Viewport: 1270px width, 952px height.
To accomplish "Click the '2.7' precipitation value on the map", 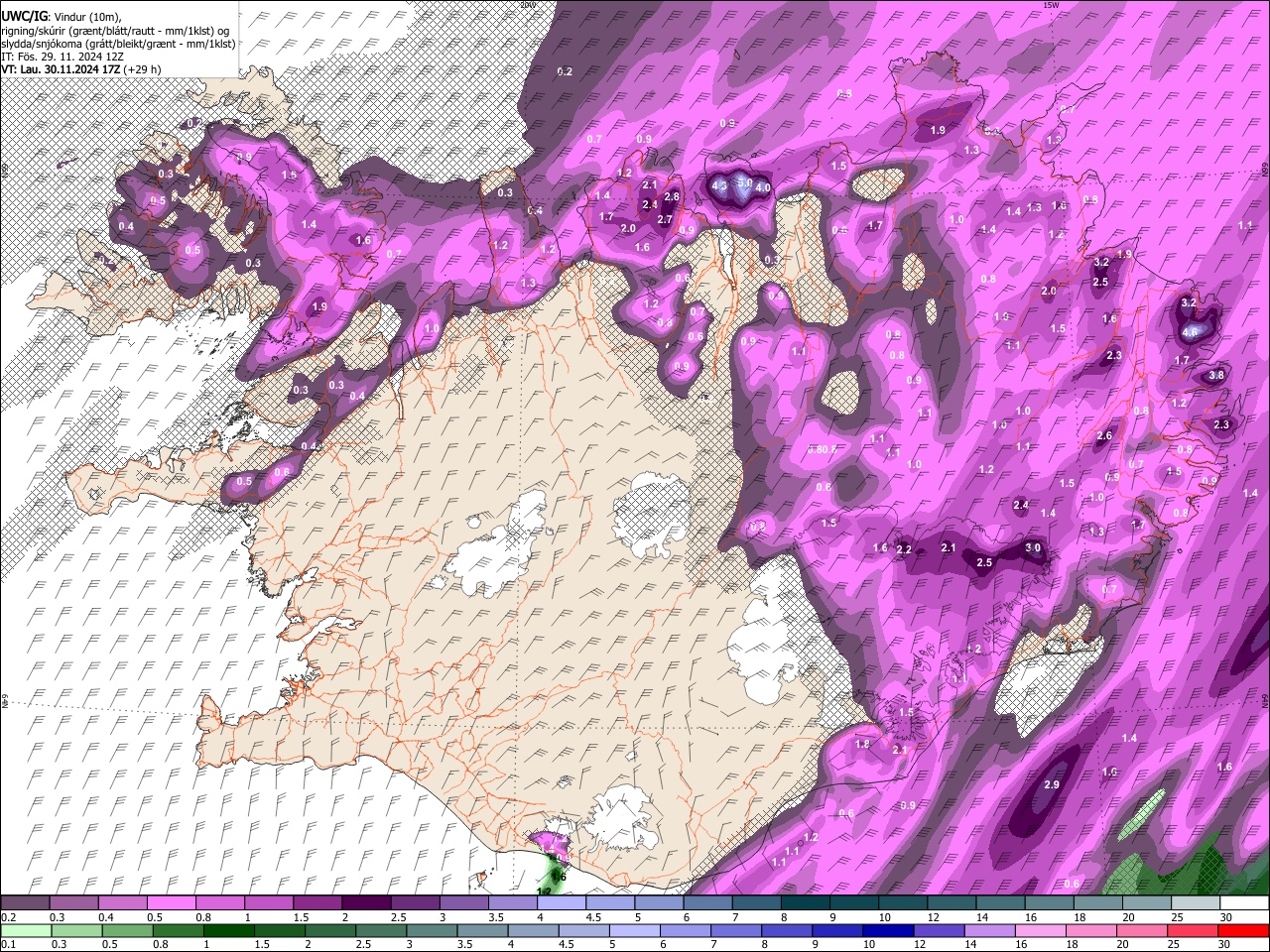I will pos(666,220).
